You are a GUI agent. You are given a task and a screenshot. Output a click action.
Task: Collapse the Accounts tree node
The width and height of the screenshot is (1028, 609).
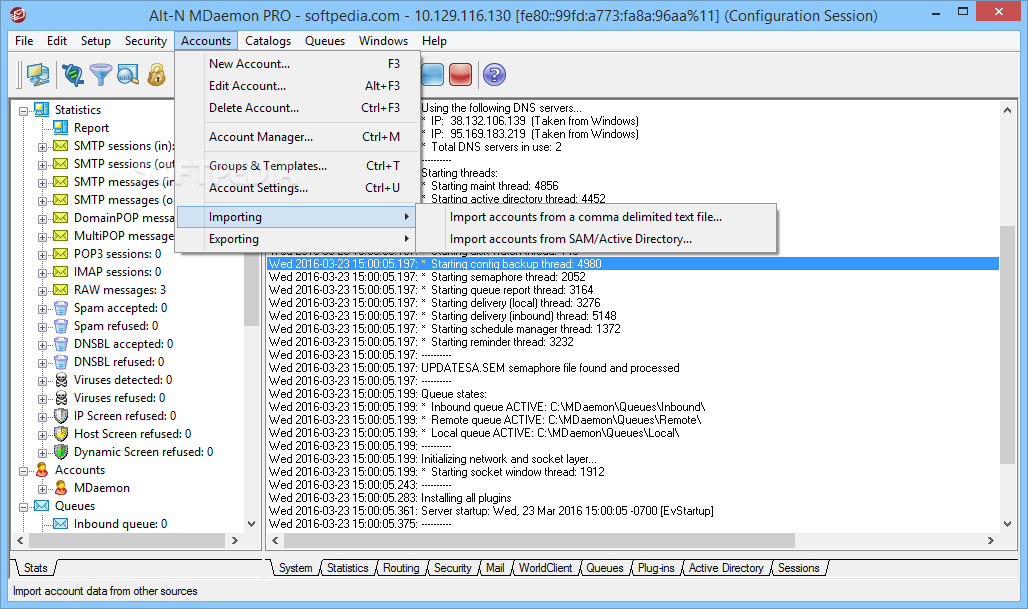click(x=24, y=471)
